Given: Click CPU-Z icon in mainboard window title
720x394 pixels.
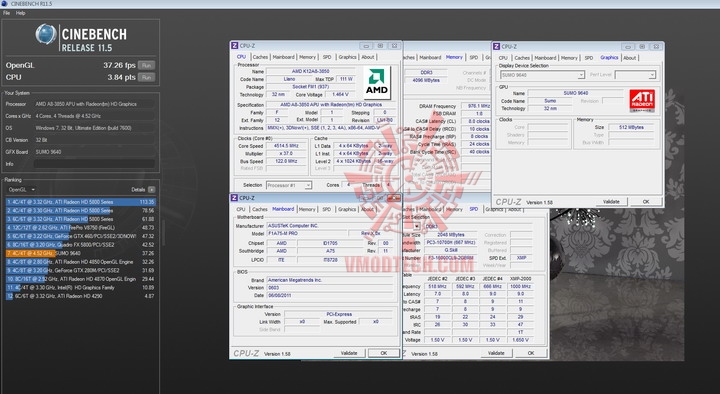Looking at the screenshot, I should 235,198.
